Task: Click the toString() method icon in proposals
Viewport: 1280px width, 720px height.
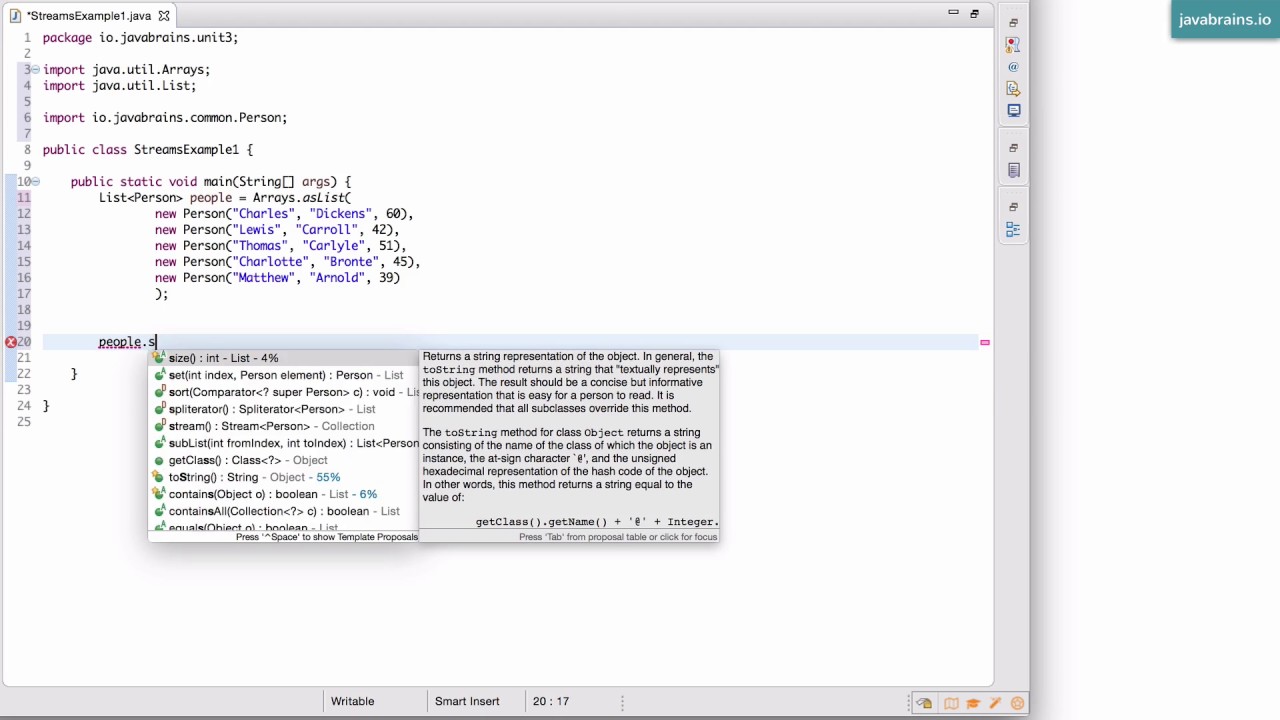Action: coord(159,477)
